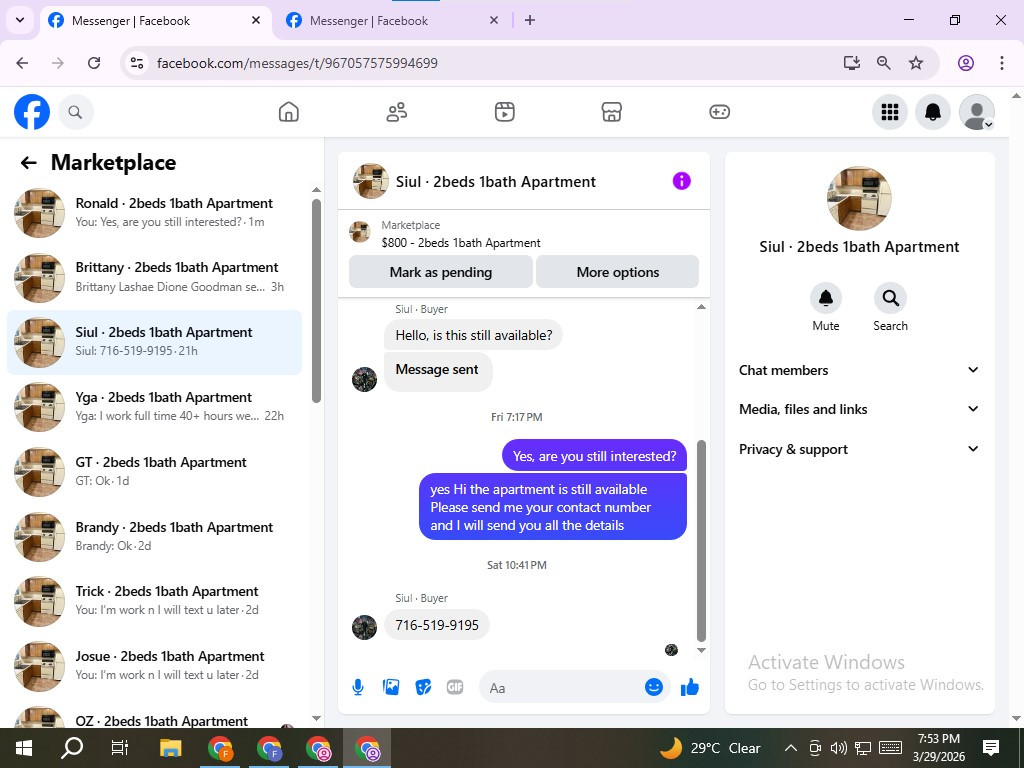
Task: Go to Home feed icon
Action: click(289, 112)
